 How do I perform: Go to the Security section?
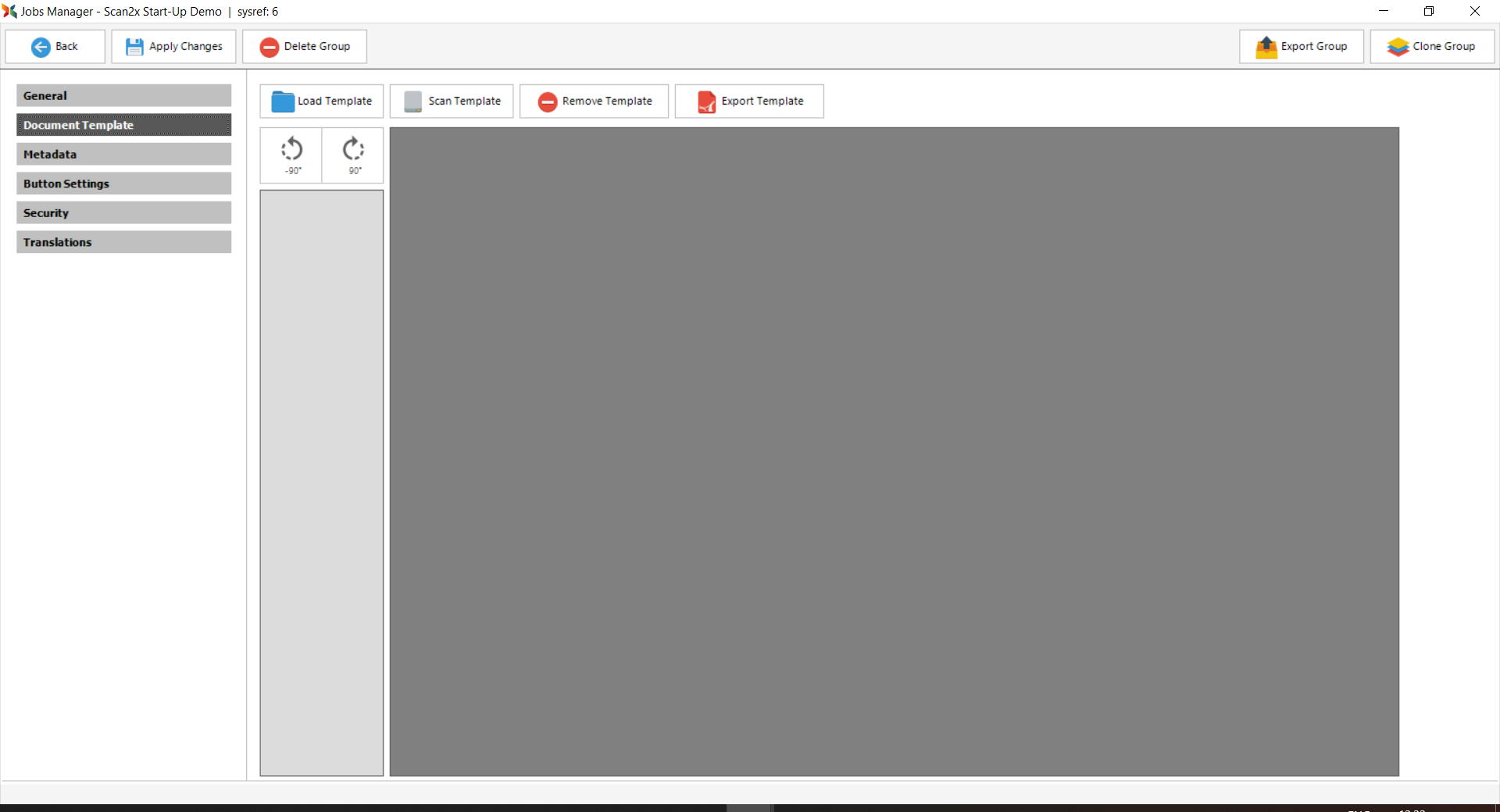tap(123, 213)
